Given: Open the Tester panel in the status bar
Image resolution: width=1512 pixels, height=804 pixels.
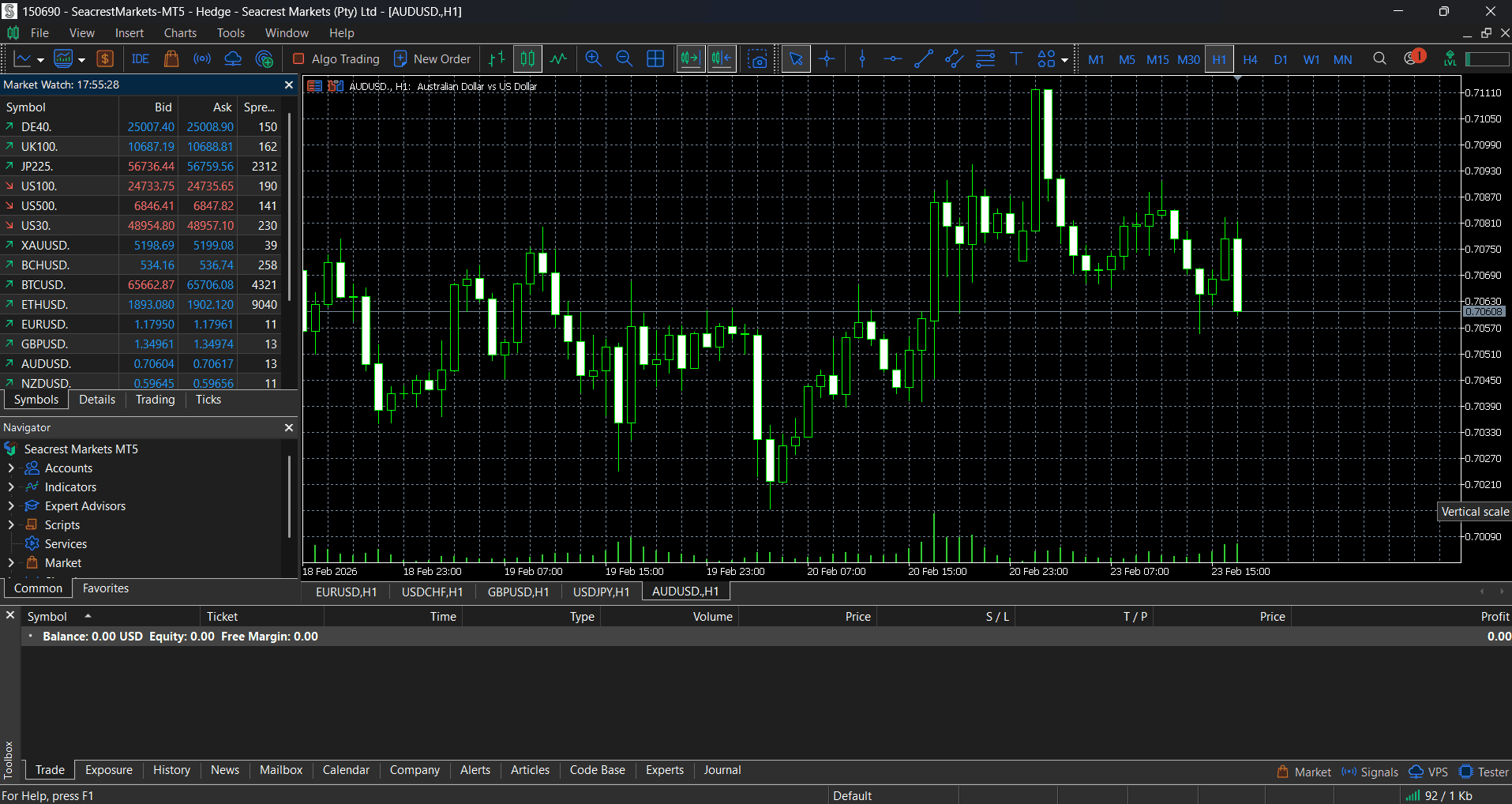Looking at the screenshot, I should pyautogui.click(x=1483, y=771).
